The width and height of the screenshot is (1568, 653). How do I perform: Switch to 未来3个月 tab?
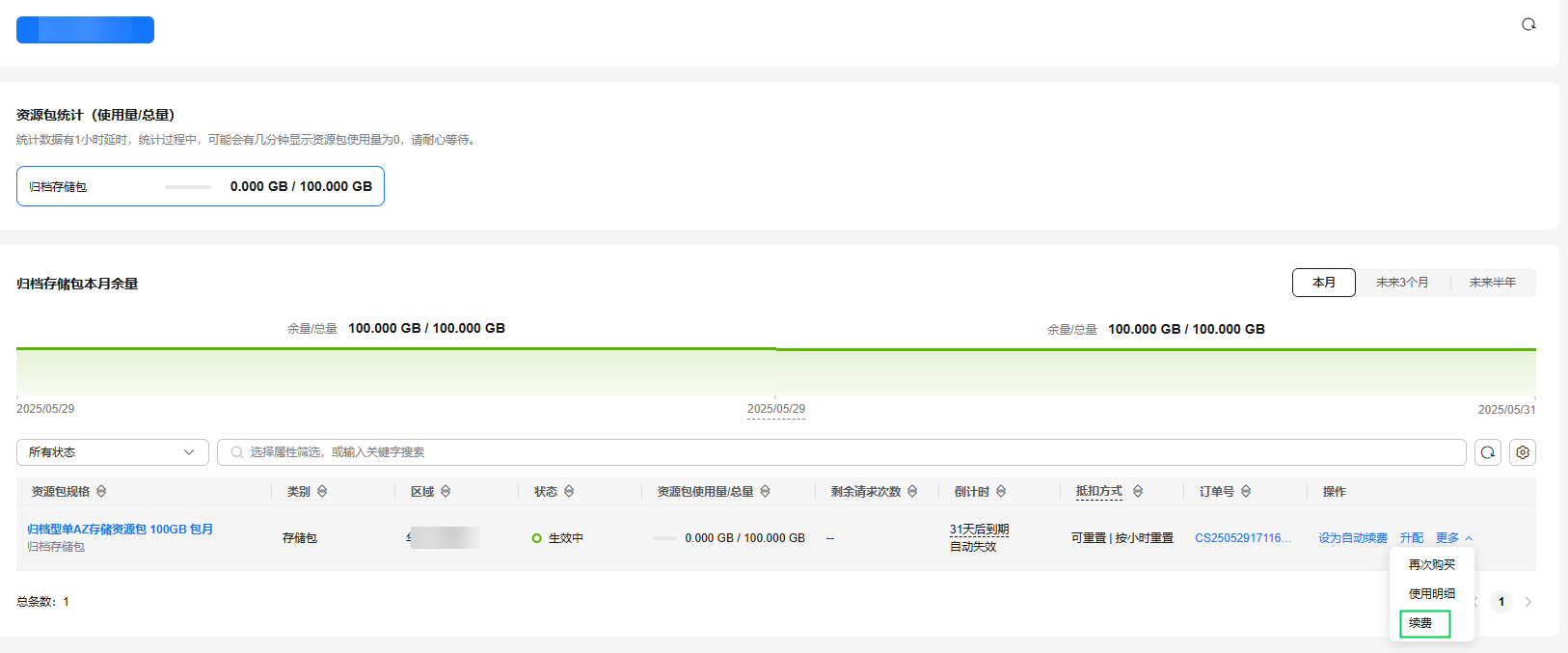tap(1402, 283)
